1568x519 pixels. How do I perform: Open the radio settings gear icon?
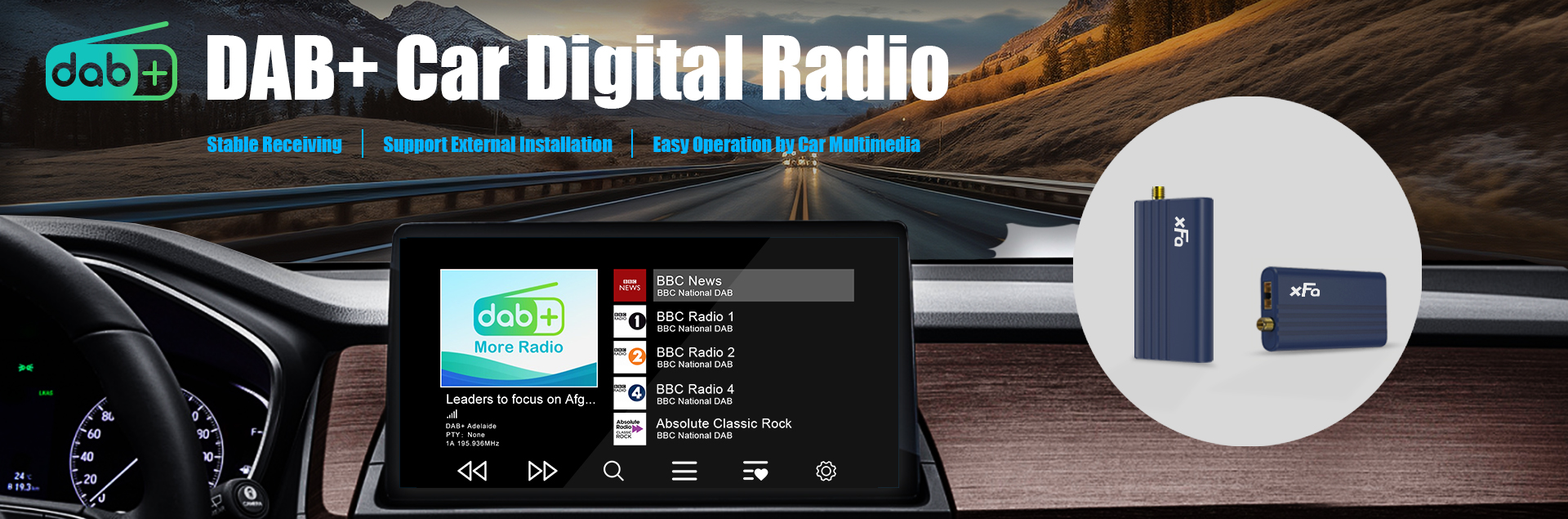tap(826, 471)
